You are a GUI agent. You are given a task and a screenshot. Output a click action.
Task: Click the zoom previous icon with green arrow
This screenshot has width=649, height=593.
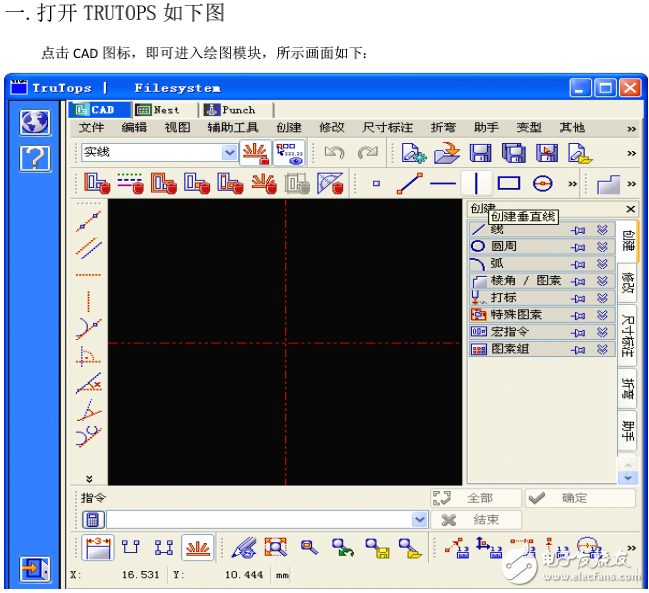[343, 548]
